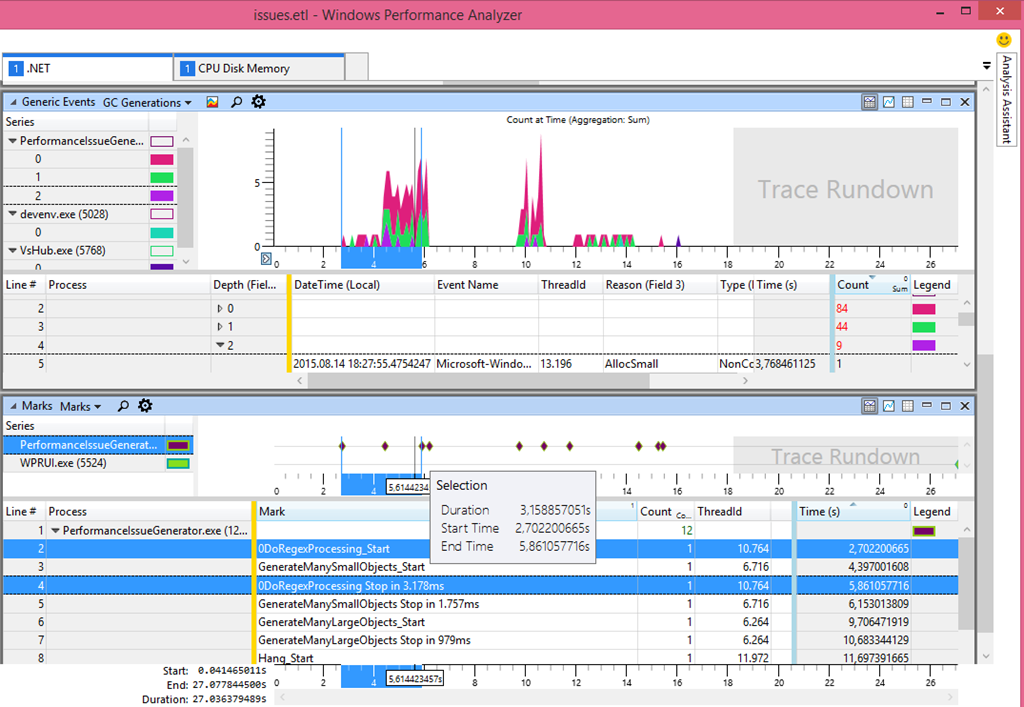Screen dimensions: 1024x707
Task: Switch to the CPU Disk Memory tab
Action: 259,68
